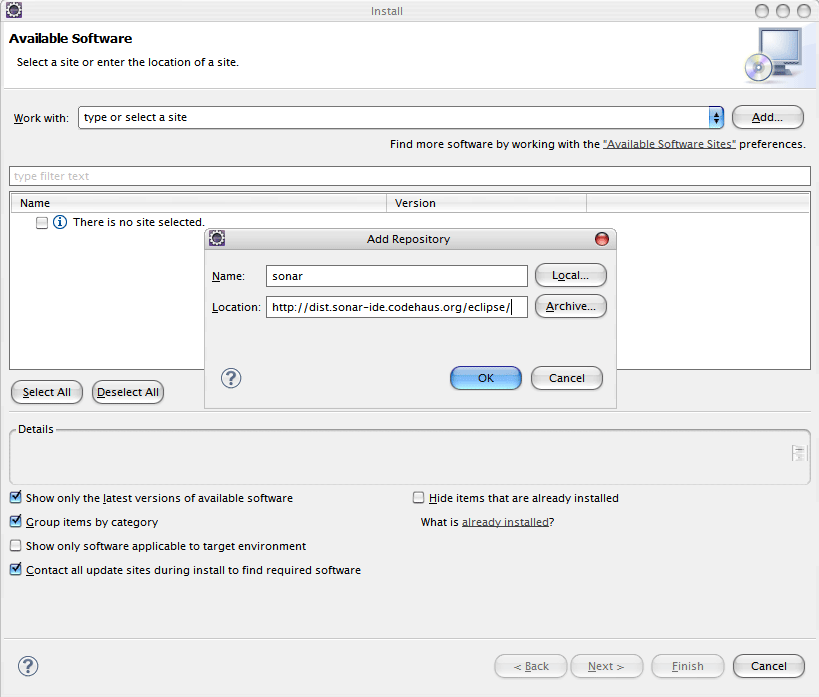Click the Eclipse icon in Install window title bar
Viewport: 819px width, 697px height.
pos(14,11)
